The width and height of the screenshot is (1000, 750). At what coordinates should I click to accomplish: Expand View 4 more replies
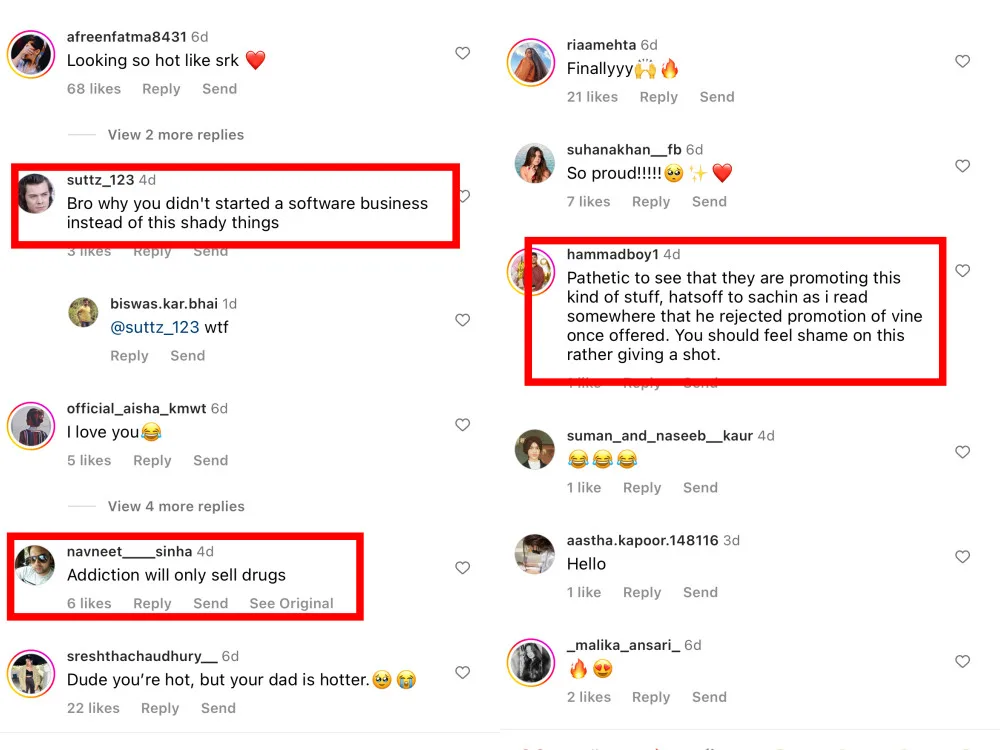[x=175, y=506]
